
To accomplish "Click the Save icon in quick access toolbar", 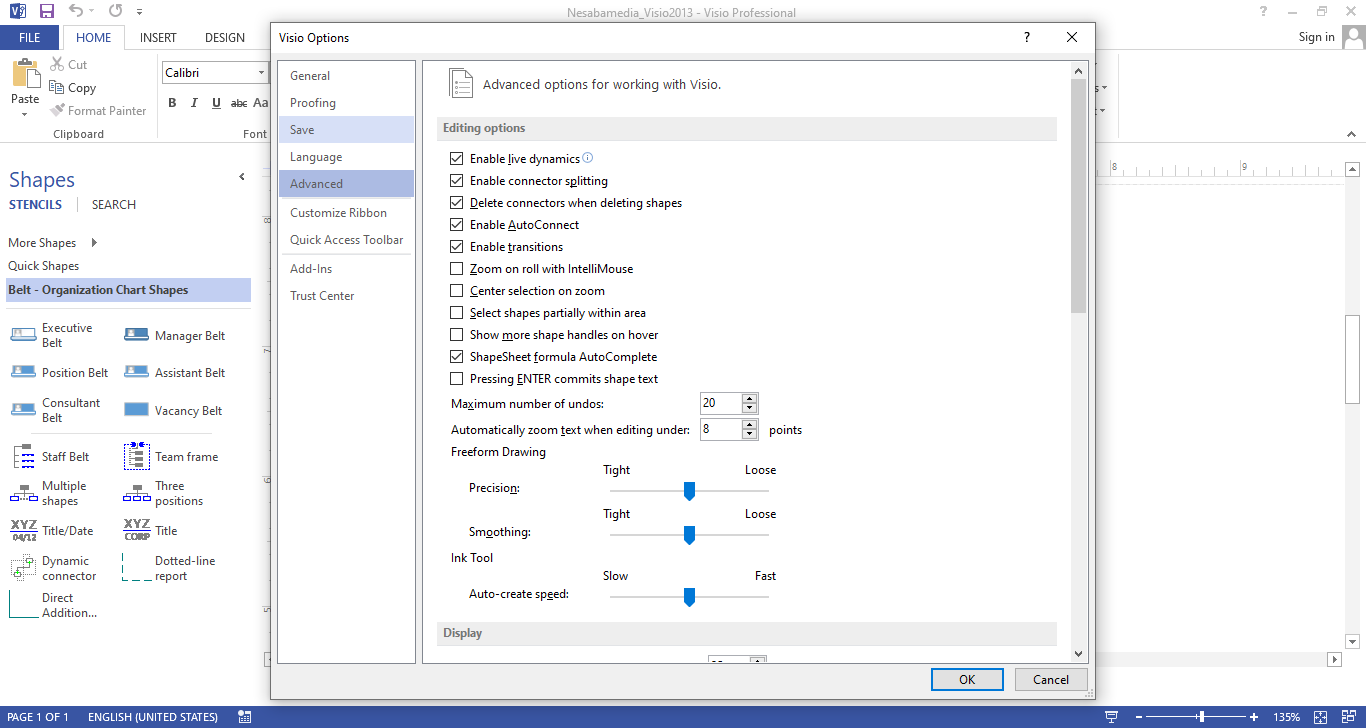I will (x=47, y=11).
